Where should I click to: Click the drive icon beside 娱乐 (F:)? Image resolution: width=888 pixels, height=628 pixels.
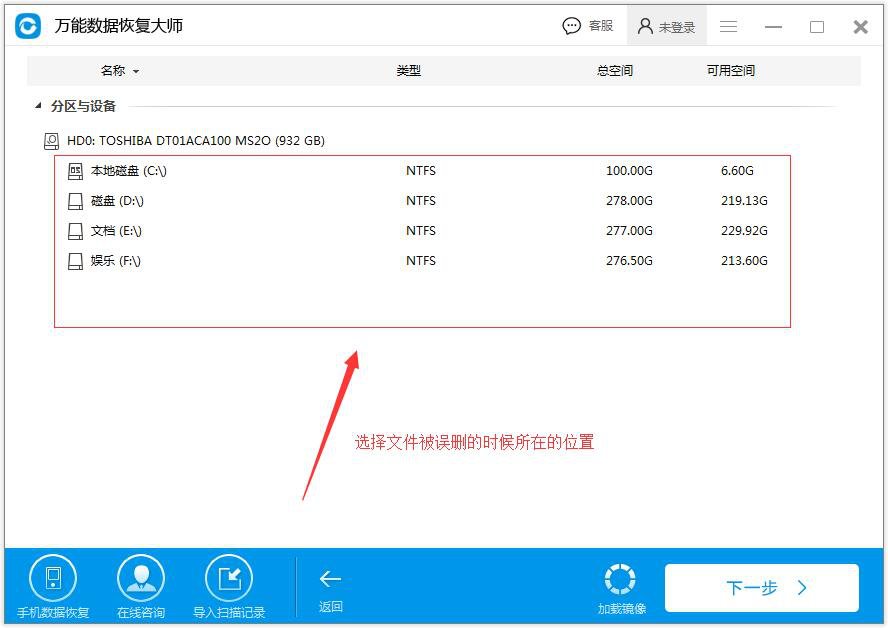pyautogui.click(x=74, y=260)
